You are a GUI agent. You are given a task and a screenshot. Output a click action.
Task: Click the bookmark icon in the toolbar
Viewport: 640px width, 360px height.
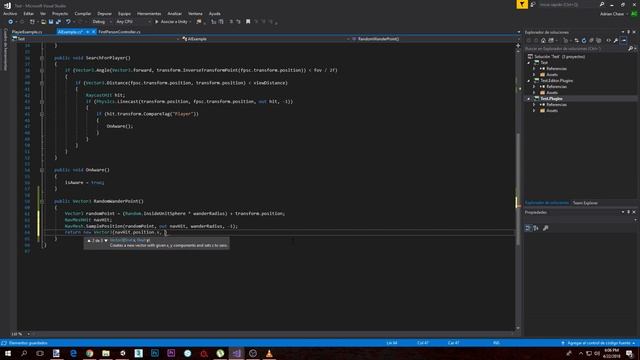(248, 22)
